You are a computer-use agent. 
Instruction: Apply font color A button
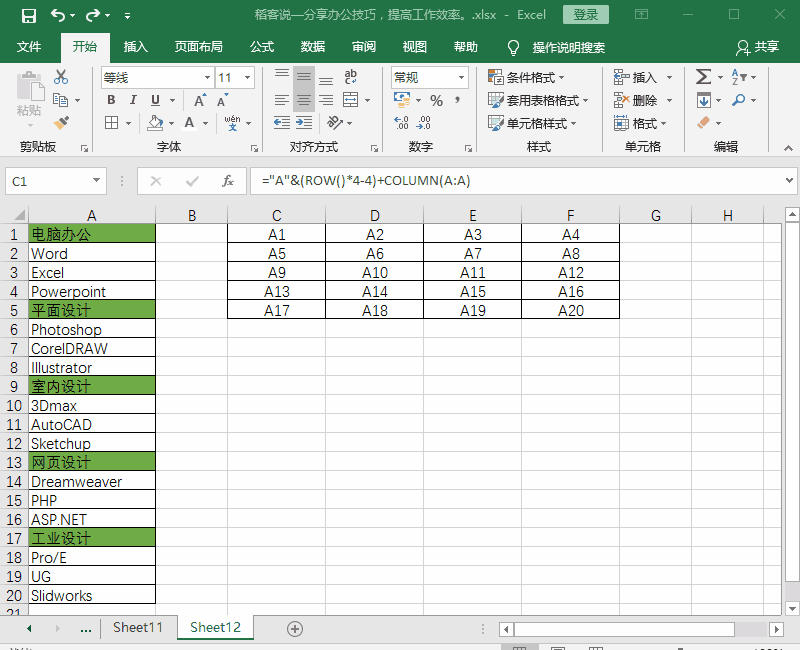pos(189,122)
